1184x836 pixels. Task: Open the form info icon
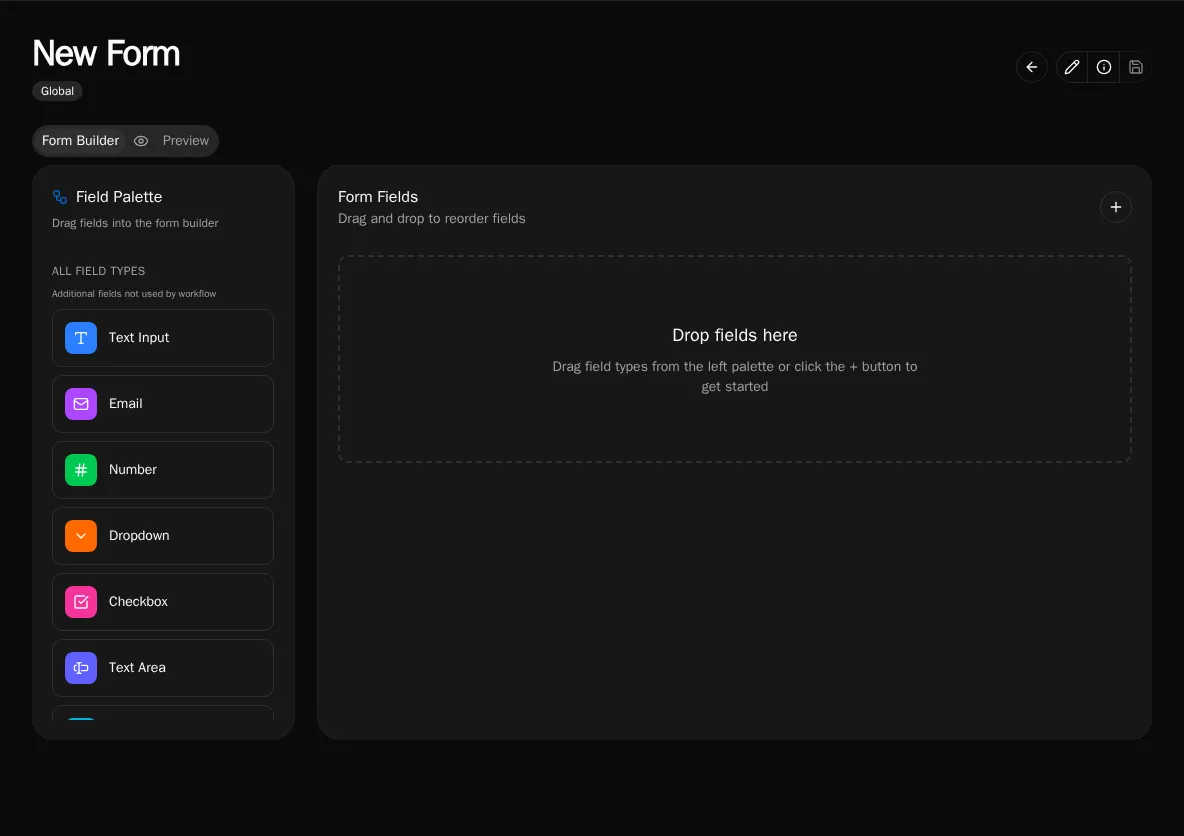click(1103, 67)
